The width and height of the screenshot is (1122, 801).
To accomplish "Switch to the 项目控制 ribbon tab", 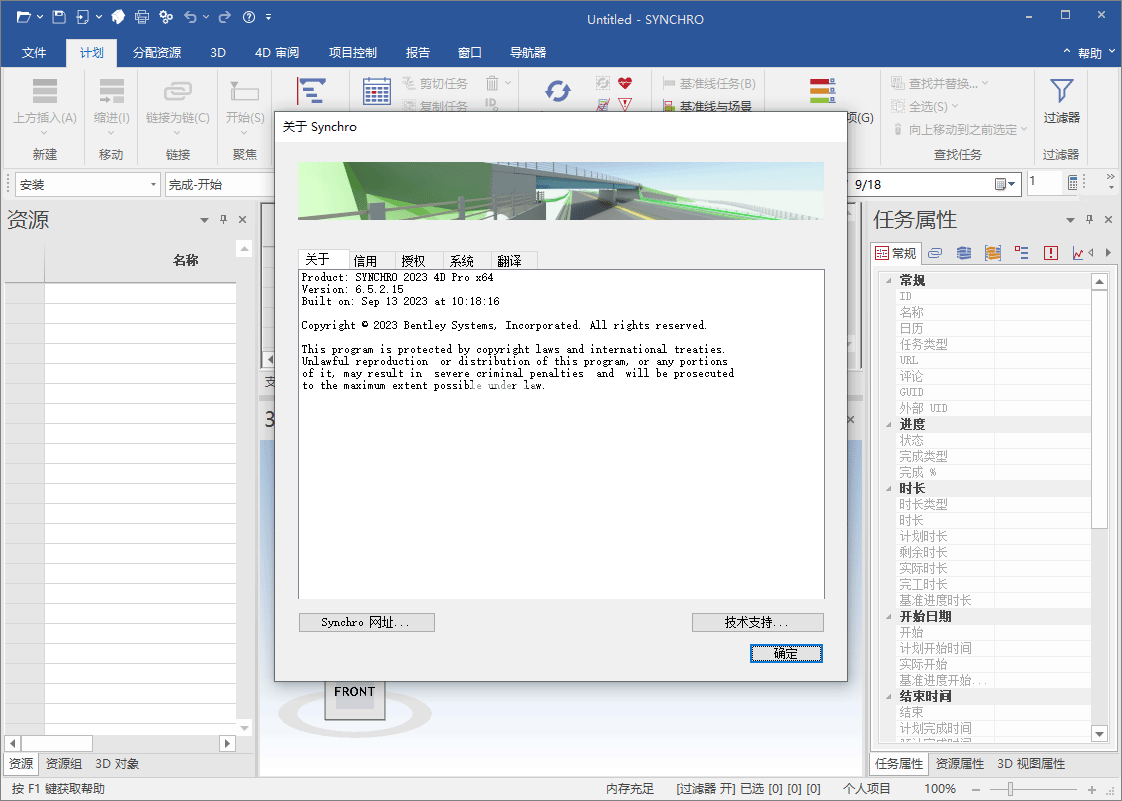I will (353, 52).
